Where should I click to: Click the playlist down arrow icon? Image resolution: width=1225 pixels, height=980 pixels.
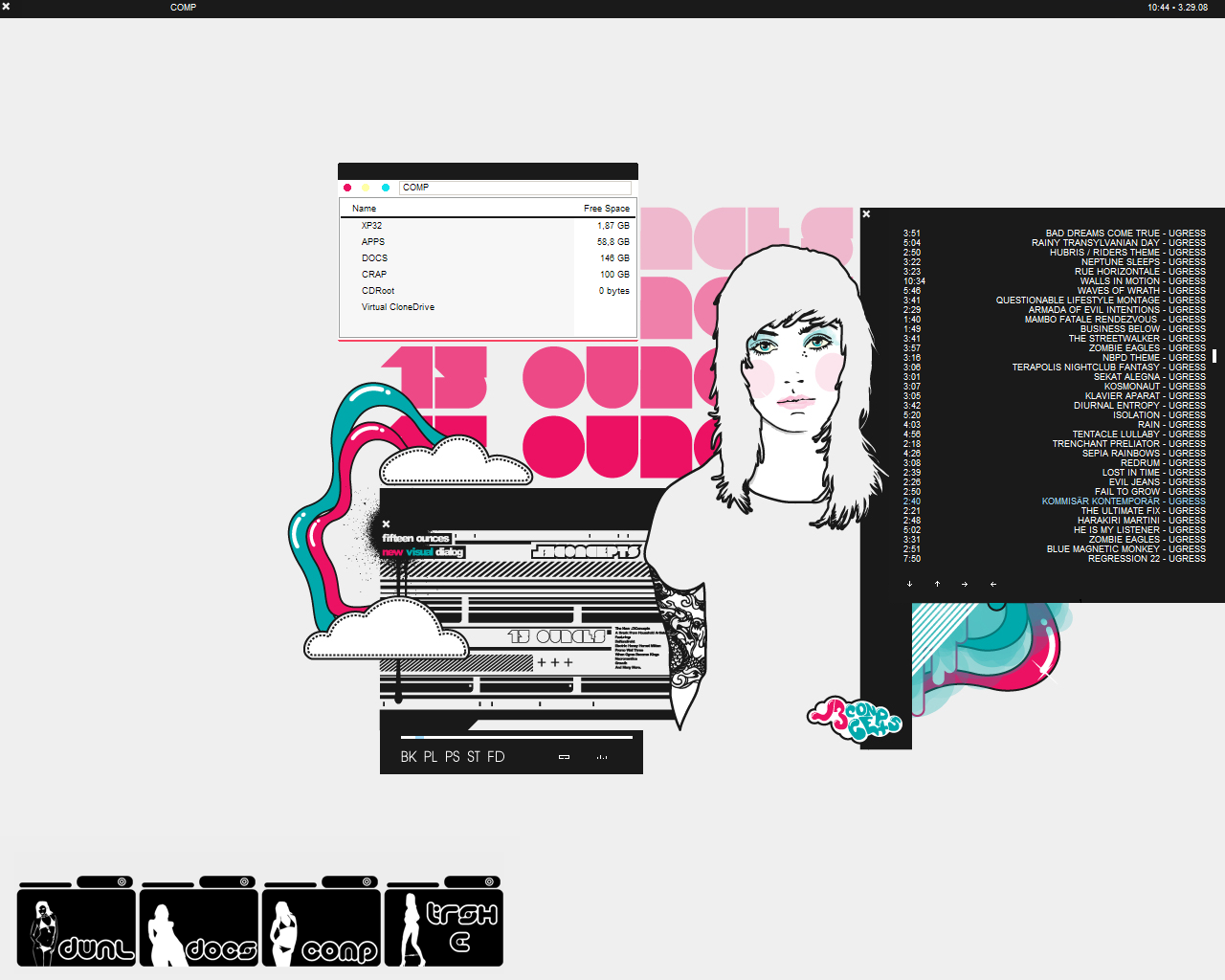click(909, 584)
